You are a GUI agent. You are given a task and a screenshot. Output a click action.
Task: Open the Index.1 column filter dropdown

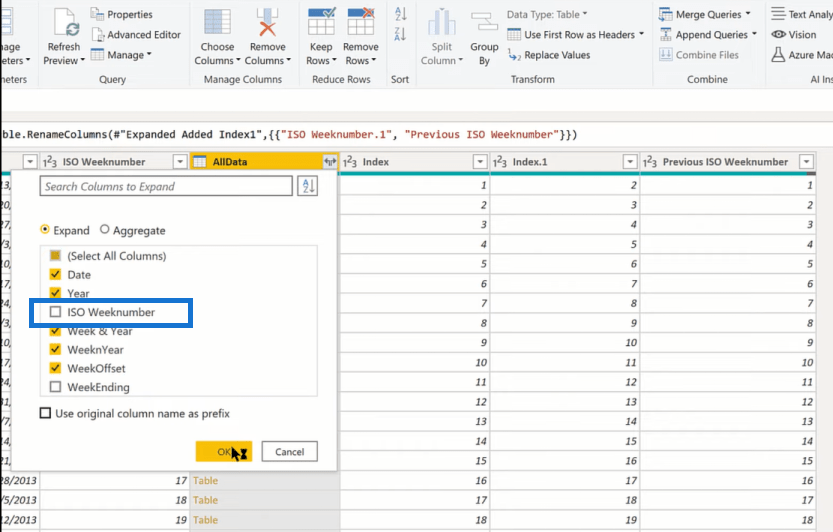coord(630,162)
